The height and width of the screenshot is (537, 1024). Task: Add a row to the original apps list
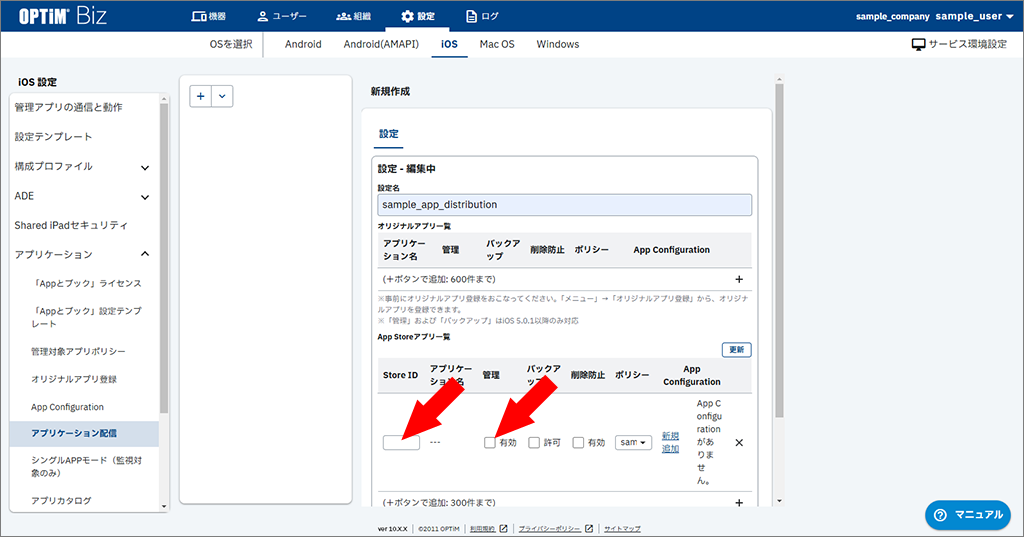click(x=739, y=280)
